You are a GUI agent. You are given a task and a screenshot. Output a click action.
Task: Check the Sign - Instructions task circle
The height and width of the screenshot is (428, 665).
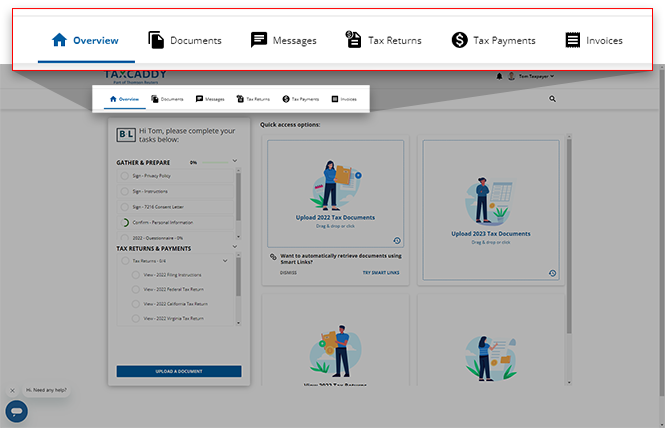124,191
